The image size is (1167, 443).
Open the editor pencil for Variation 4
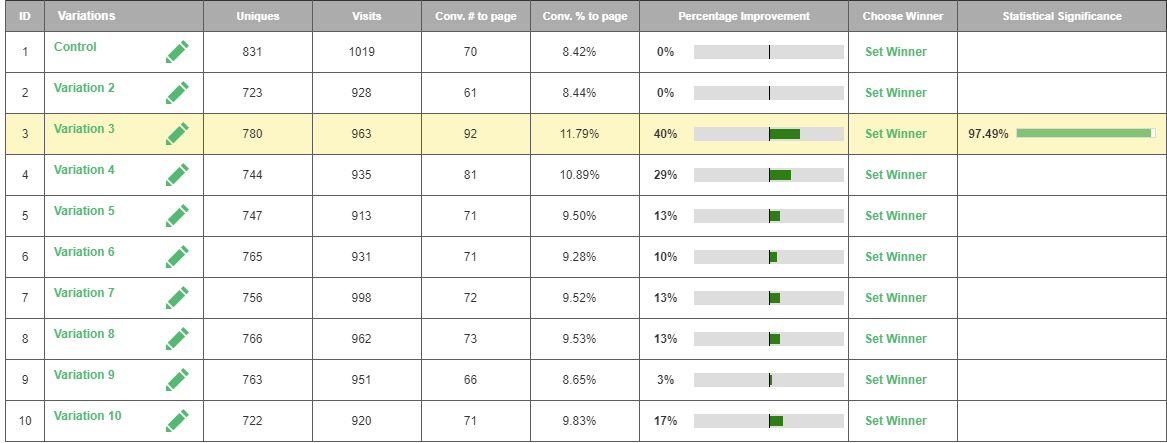pos(177,175)
